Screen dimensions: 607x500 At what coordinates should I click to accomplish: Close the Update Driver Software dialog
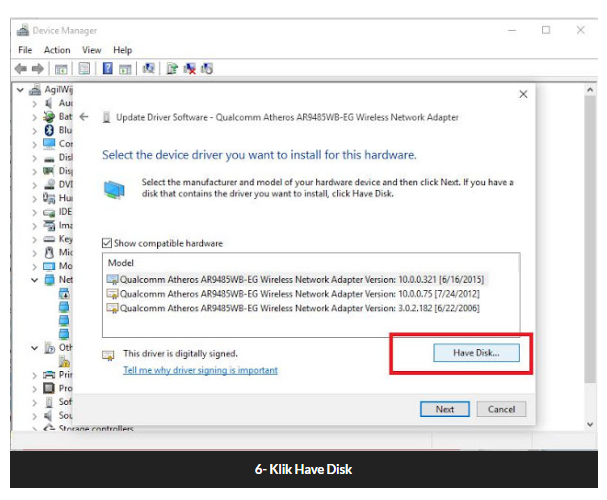(x=523, y=94)
